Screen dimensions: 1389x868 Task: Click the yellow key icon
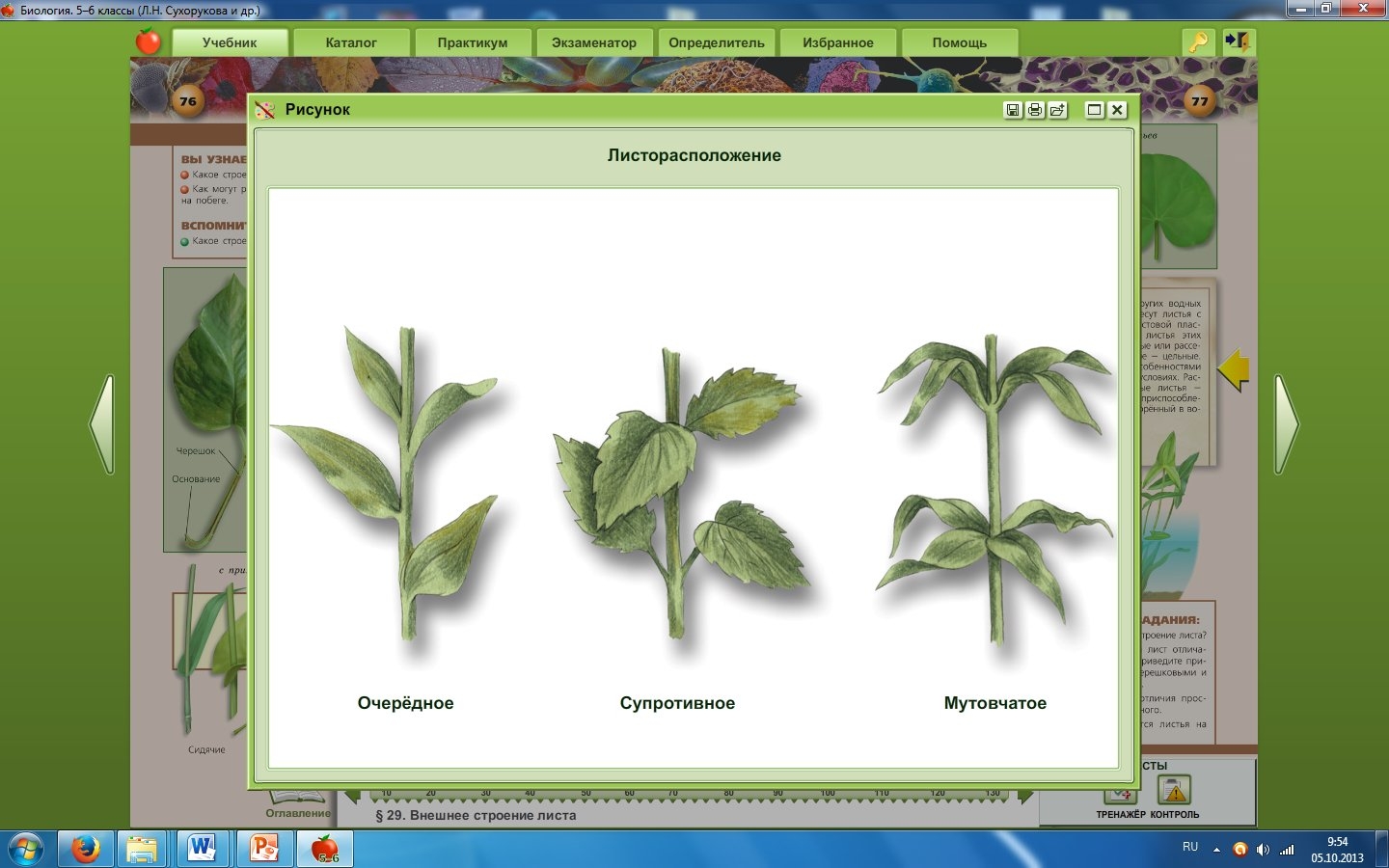1197,42
